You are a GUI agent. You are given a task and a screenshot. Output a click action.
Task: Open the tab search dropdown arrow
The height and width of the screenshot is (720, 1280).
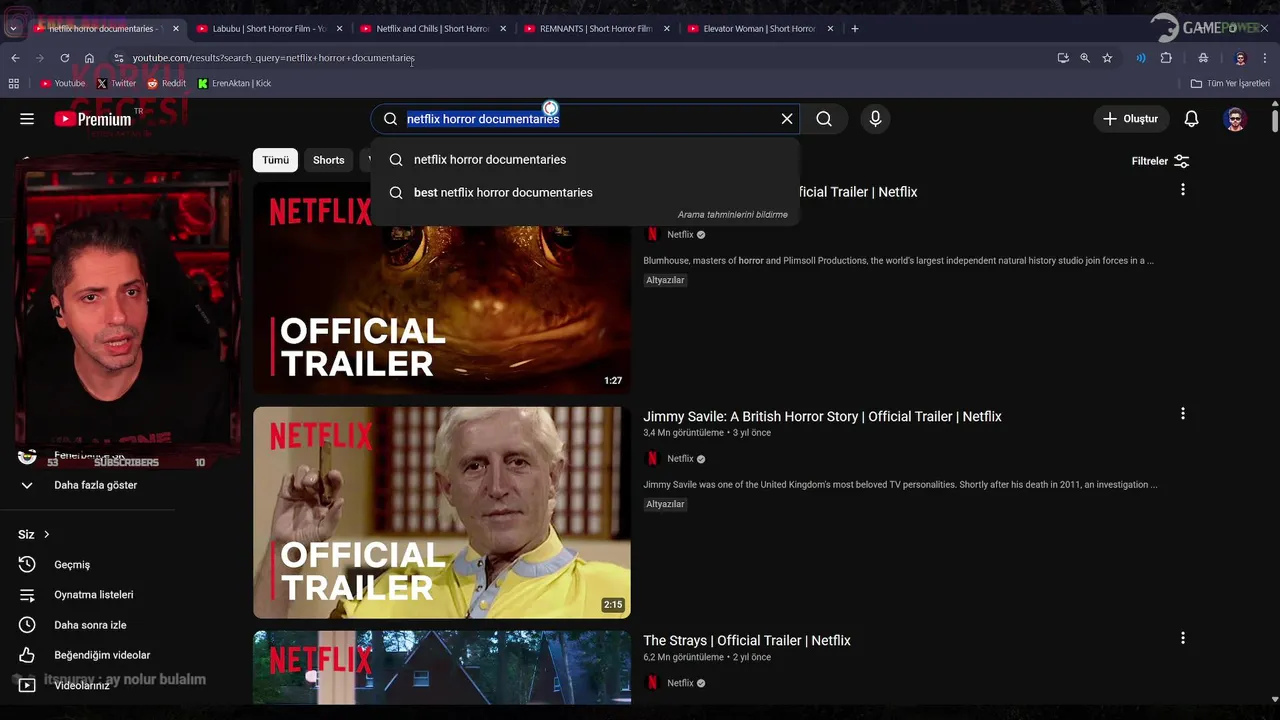[x=13, y=29]
